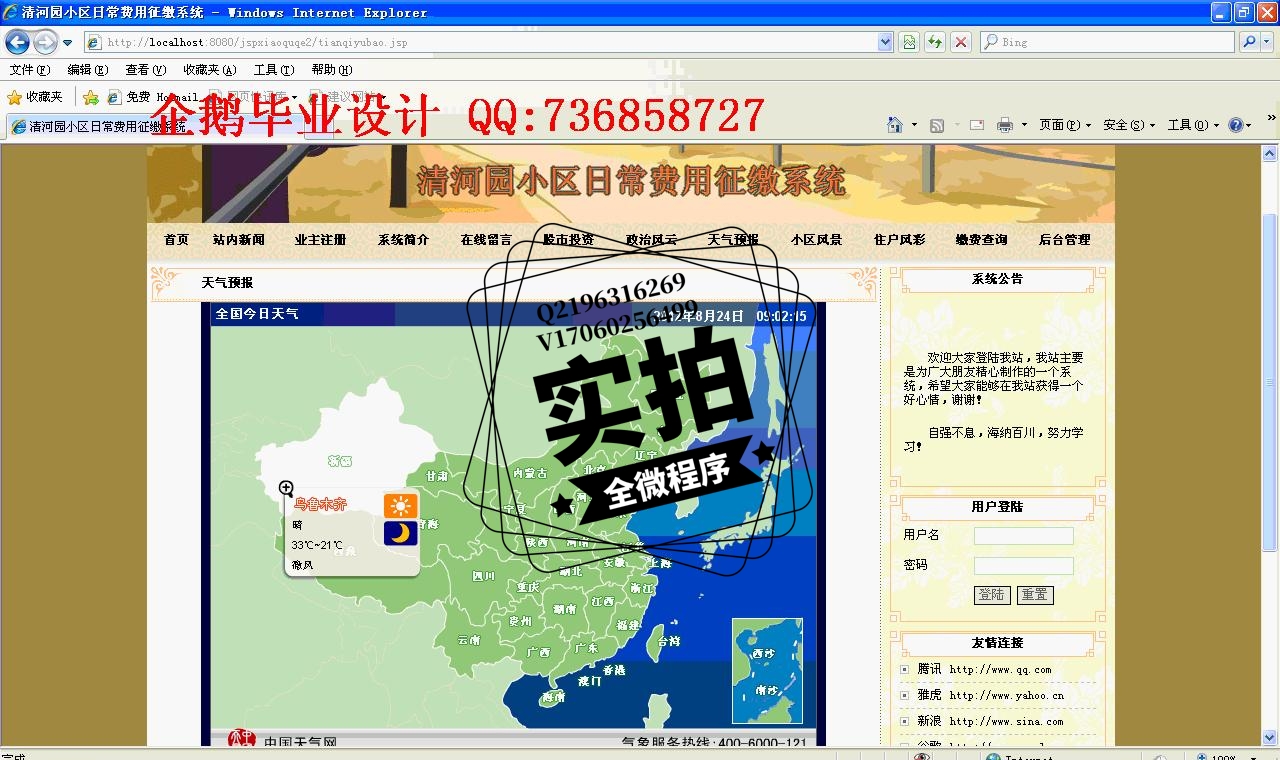Image resolution: width=1280 pixels, height=760 pixels.
Task: Refresh the page with the refresh icon
Action: click(x=935, y=42)
